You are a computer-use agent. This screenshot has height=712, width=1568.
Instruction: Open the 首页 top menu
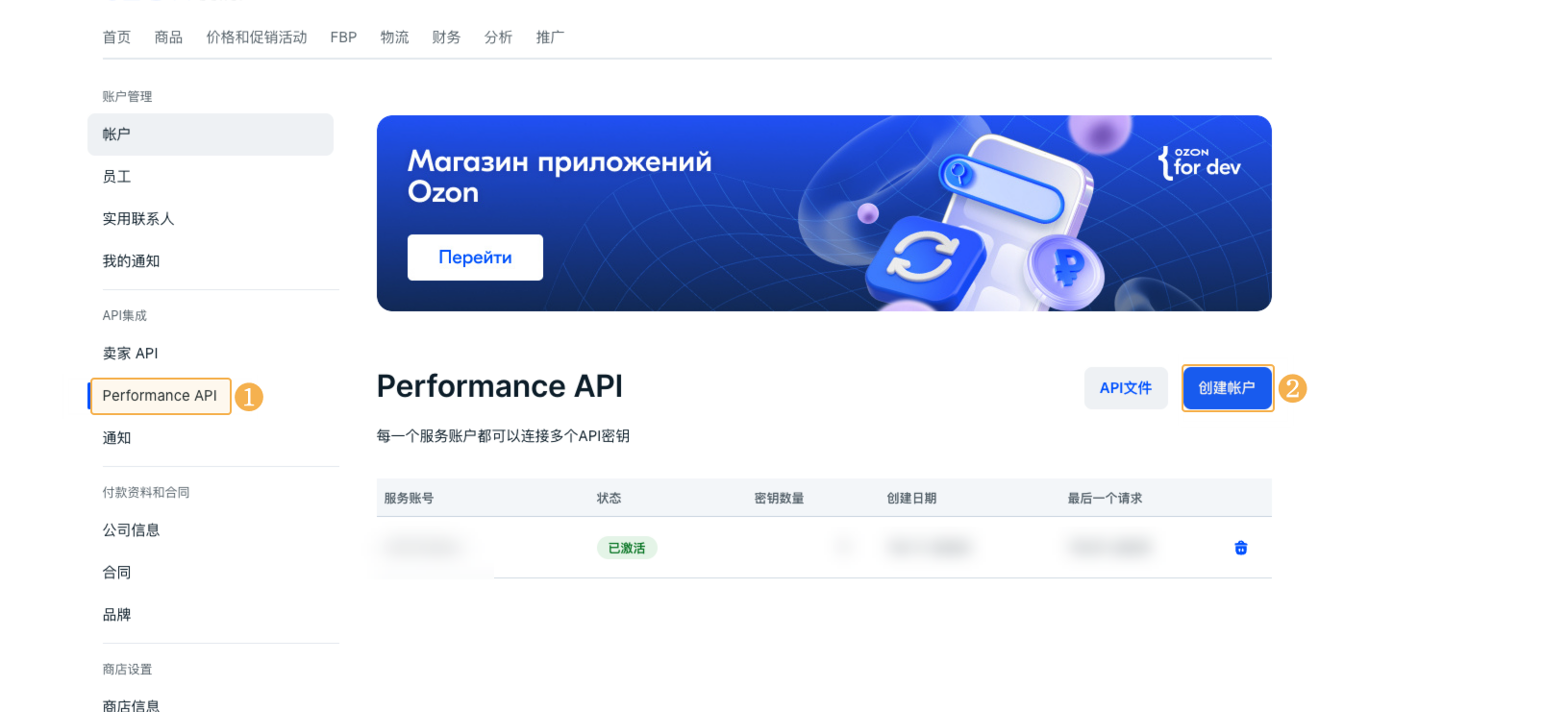(116, 37)
